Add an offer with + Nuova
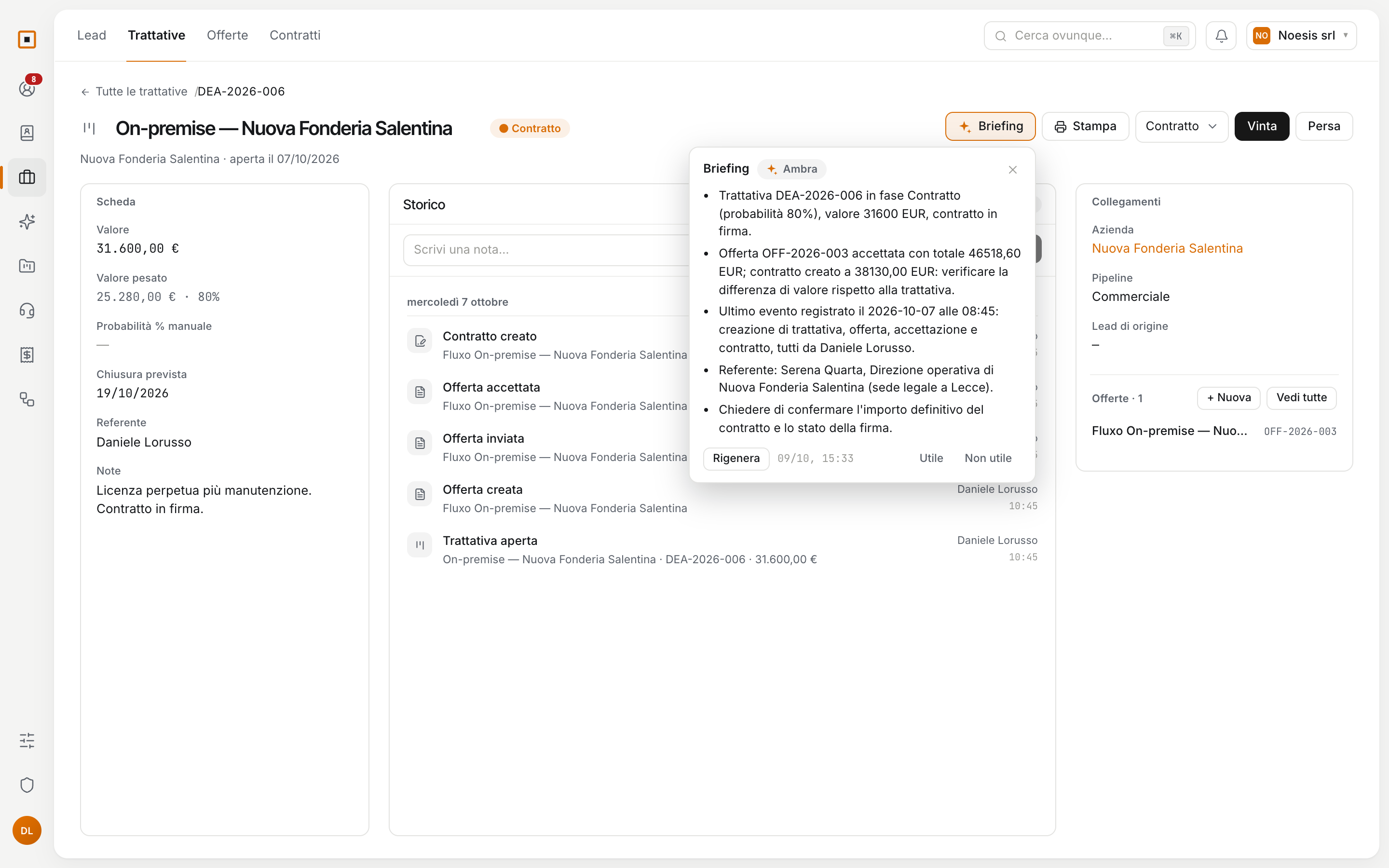The image size is (1389, 868). [1228, 398]
